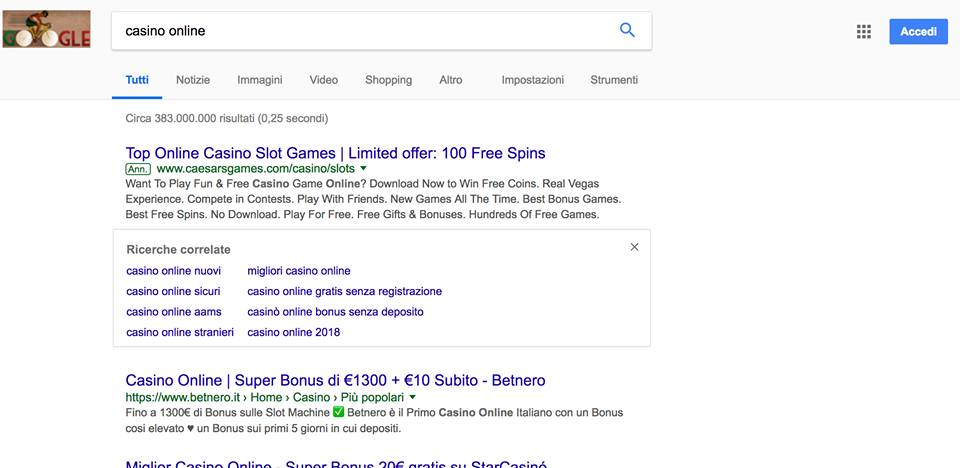Click the Google doodle logo

[47, 29]
